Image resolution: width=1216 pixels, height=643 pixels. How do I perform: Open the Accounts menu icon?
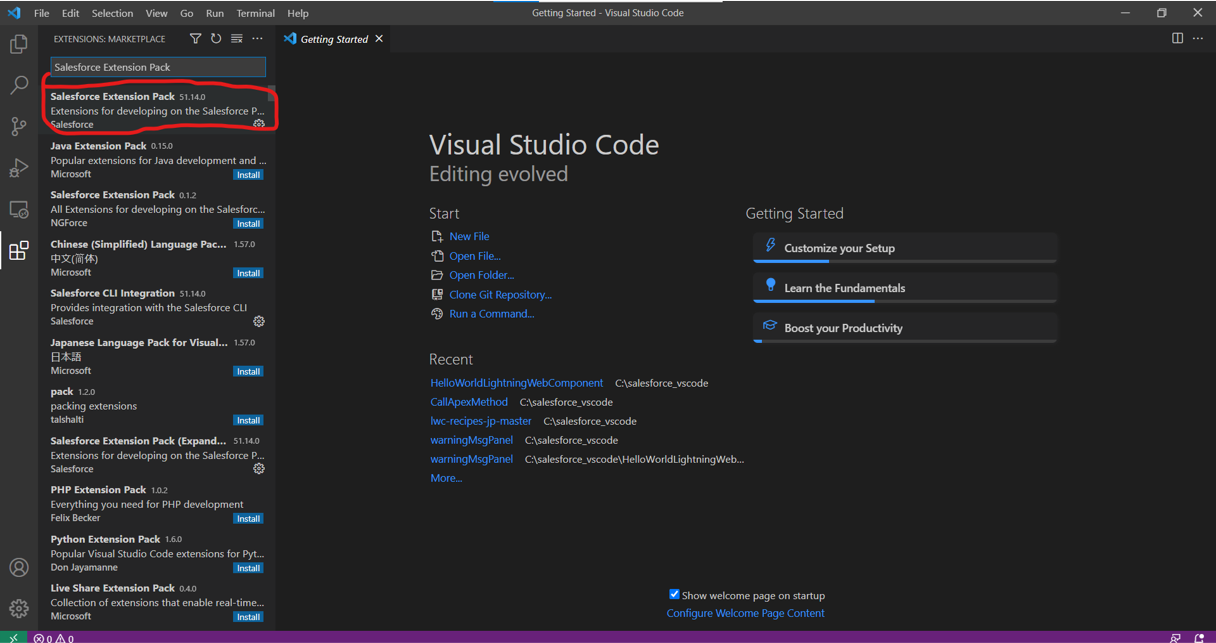pyautogui.click(x=19, y=567)
